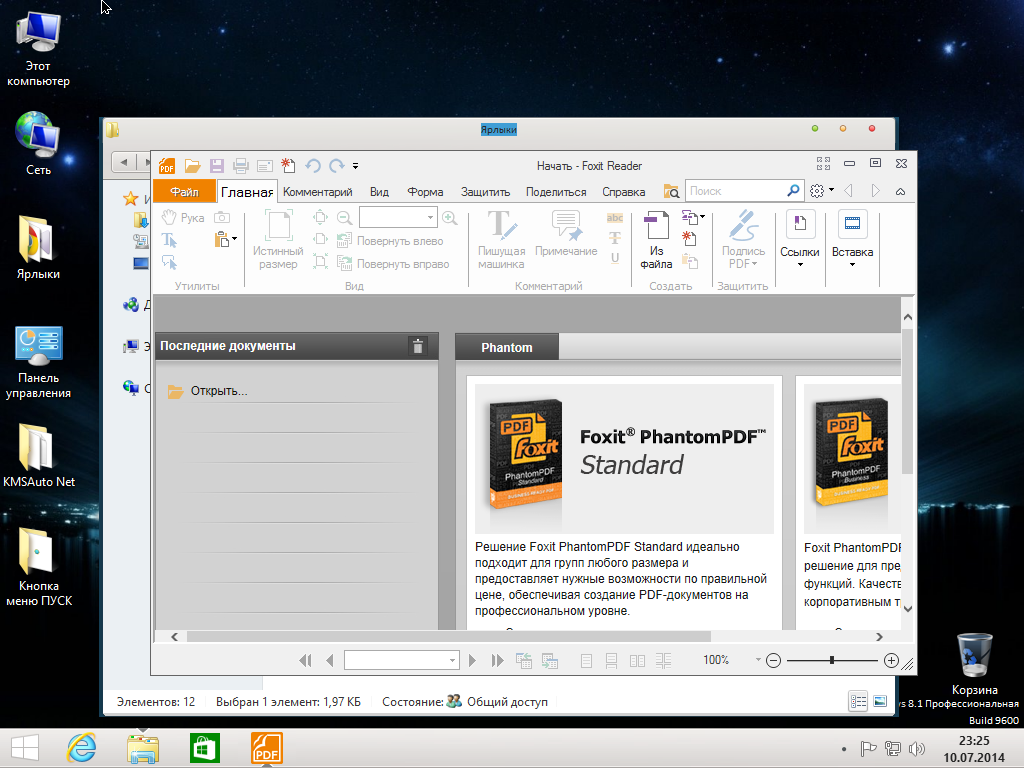Open Internet Explorer from the taskbar
The image size is (1024, 768).
click(81, 748)
